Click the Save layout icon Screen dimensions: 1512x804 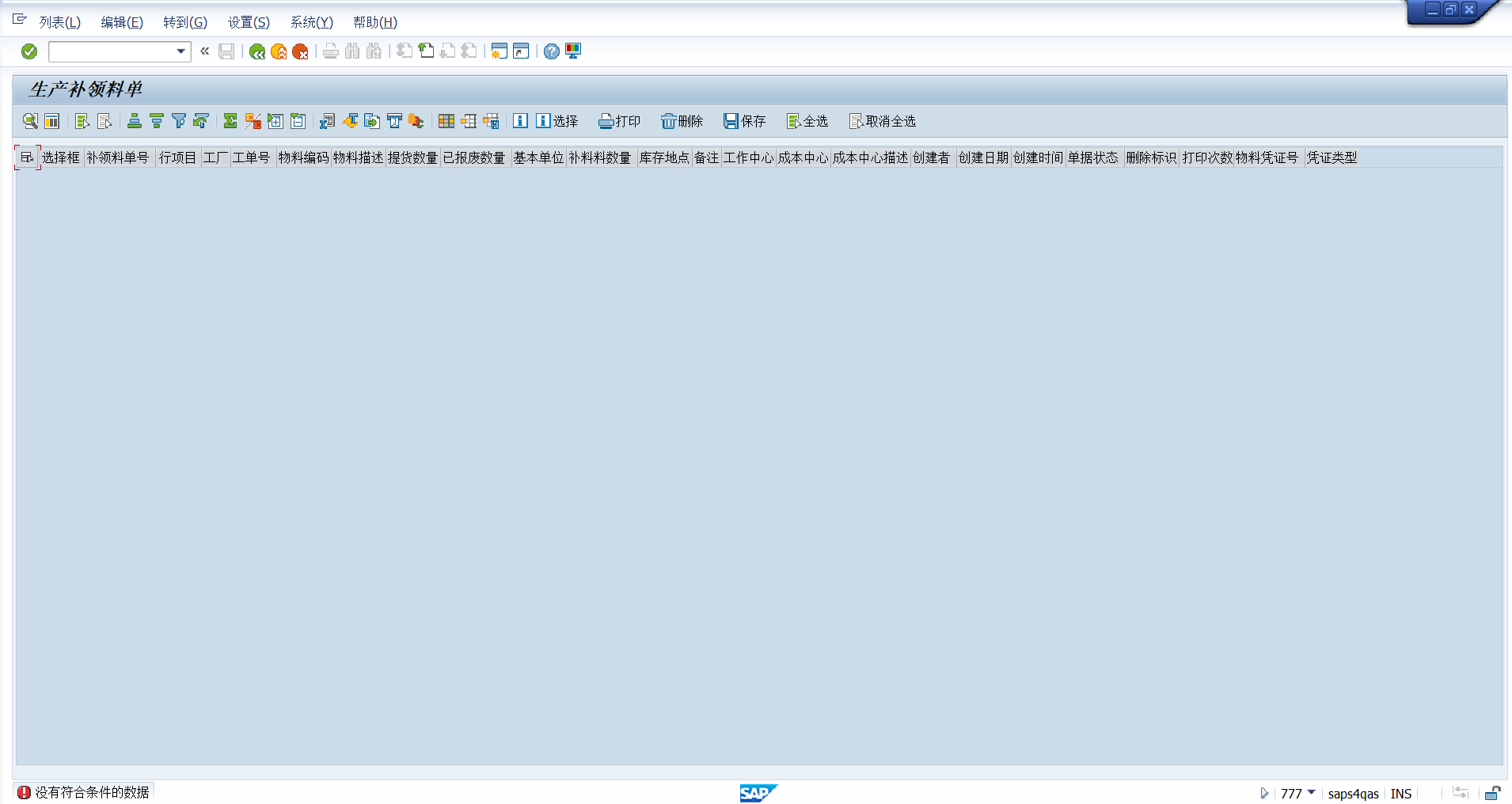click(491, 121)
